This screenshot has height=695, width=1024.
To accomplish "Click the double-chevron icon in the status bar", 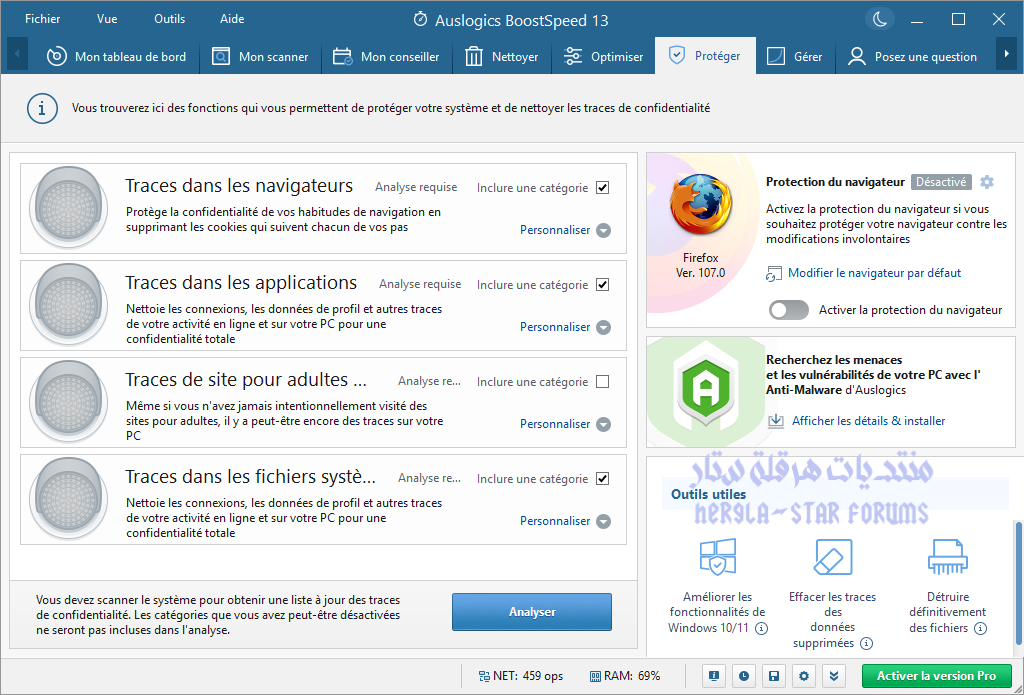I will click(x=834, y=676).
